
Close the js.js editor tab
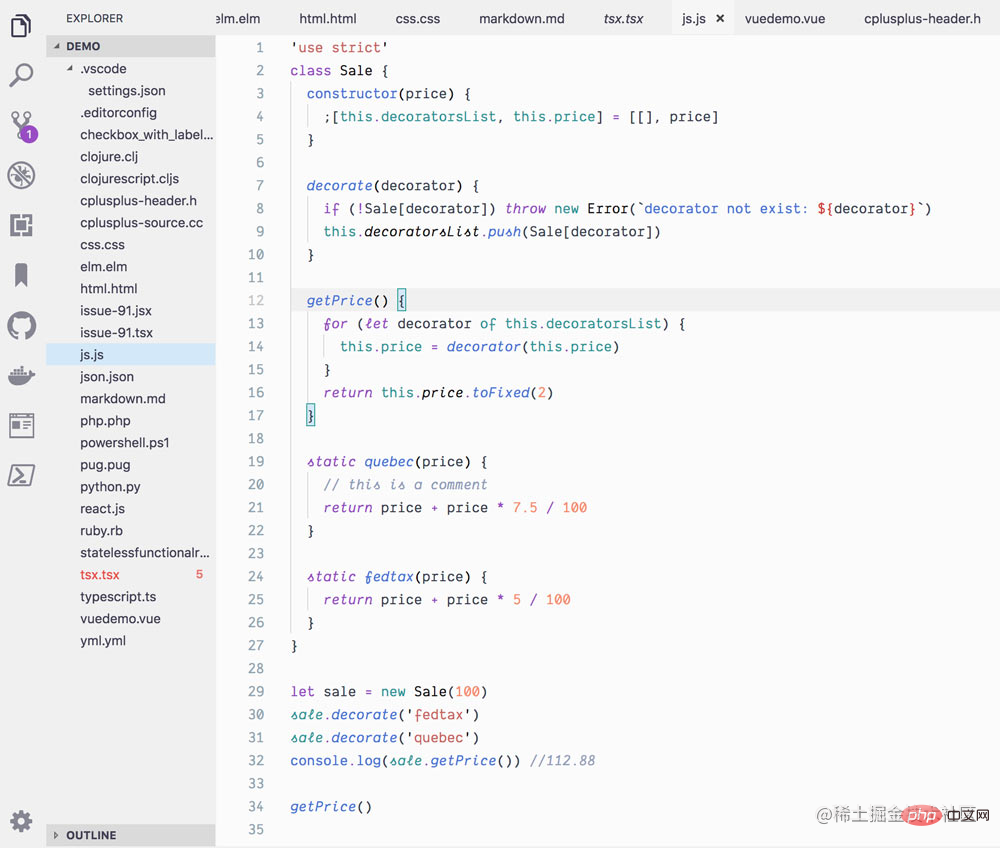click(x=720, y=18)
